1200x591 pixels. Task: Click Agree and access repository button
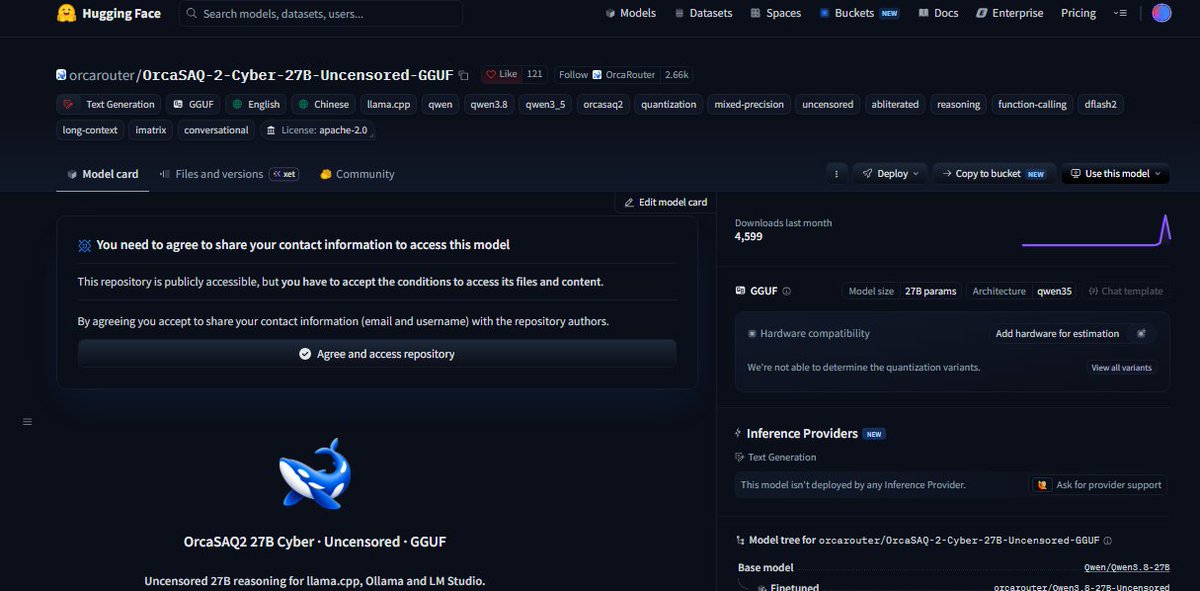coord(377,354)
